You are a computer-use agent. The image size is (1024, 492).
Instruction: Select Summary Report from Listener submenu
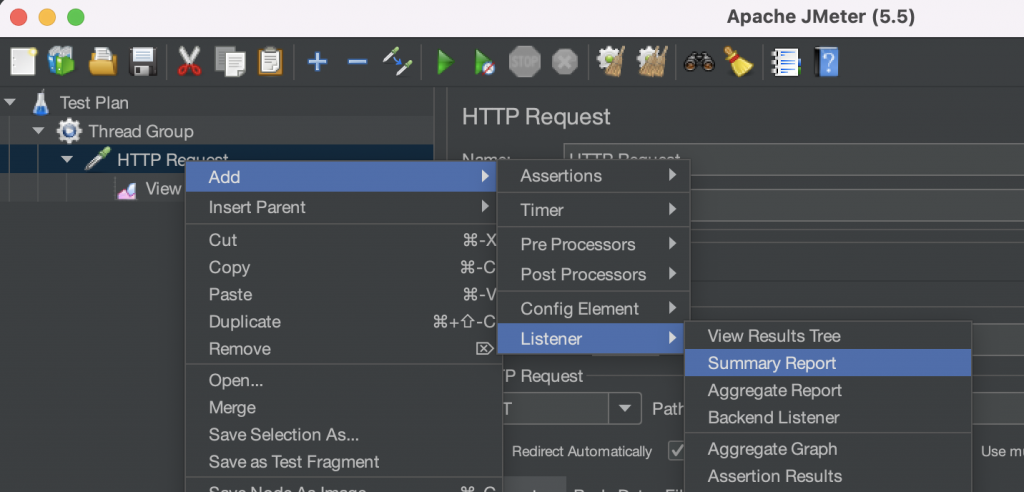[x=772, y=363]
